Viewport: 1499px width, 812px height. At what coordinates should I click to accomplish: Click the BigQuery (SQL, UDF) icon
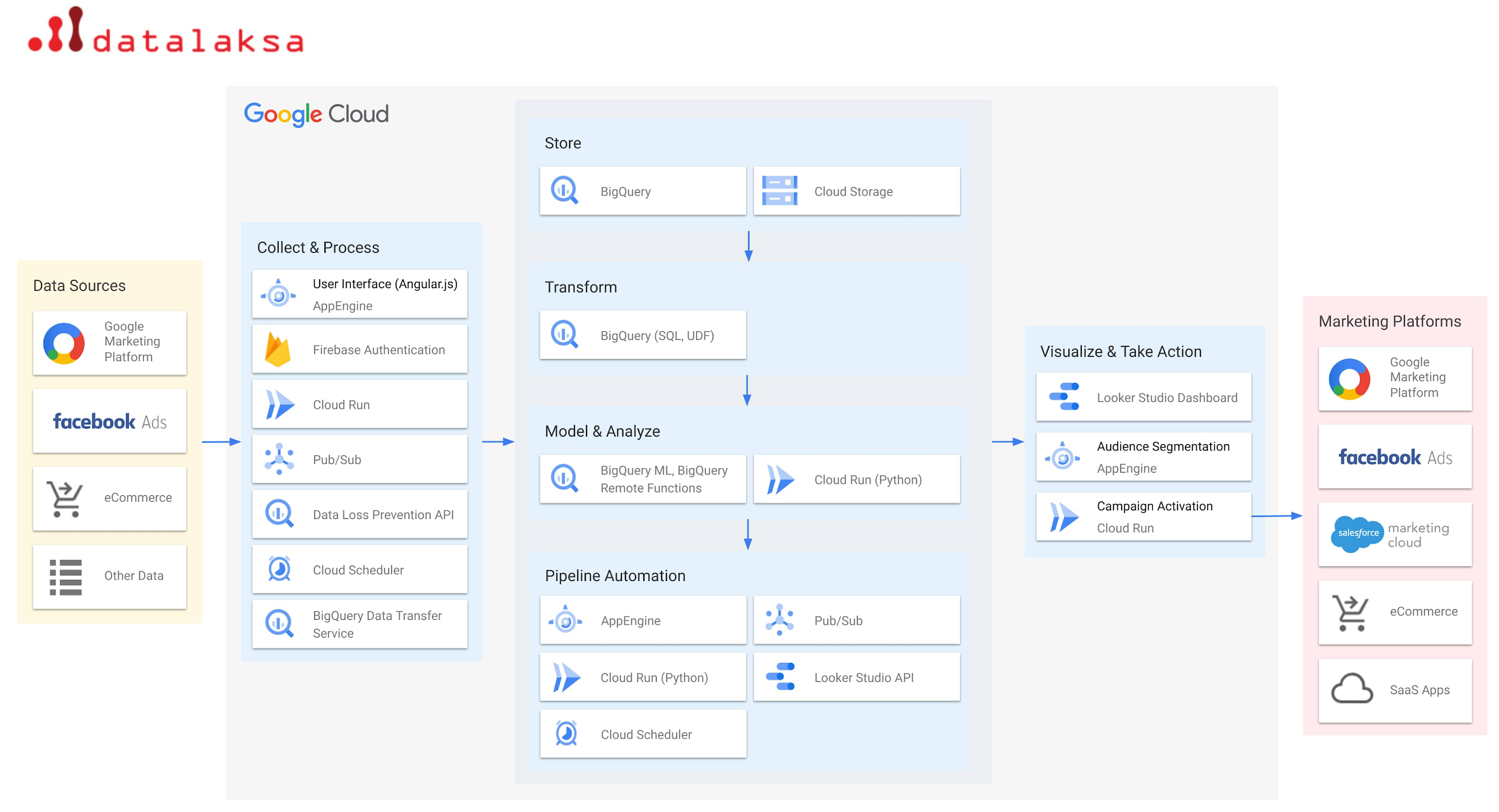[564, 335]
